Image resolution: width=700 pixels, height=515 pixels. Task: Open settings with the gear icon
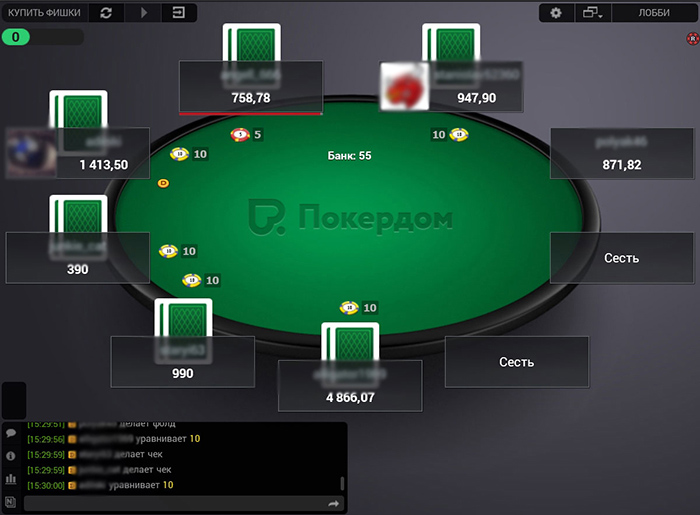(x=556, y=13)
